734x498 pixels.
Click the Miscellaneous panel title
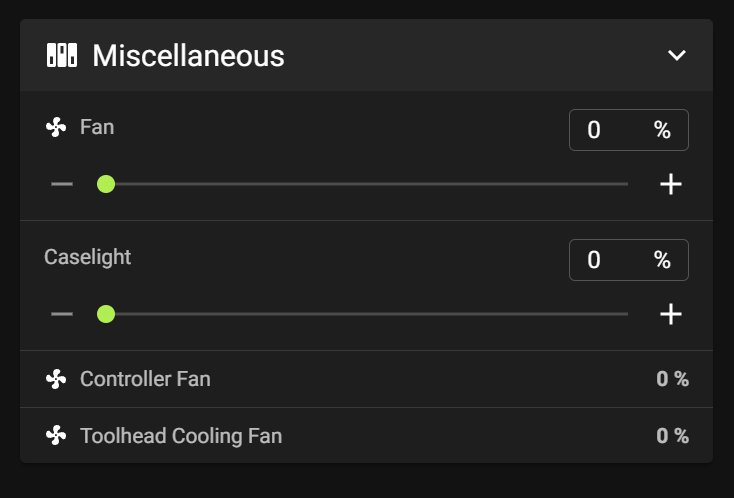(x=188, y=56)
